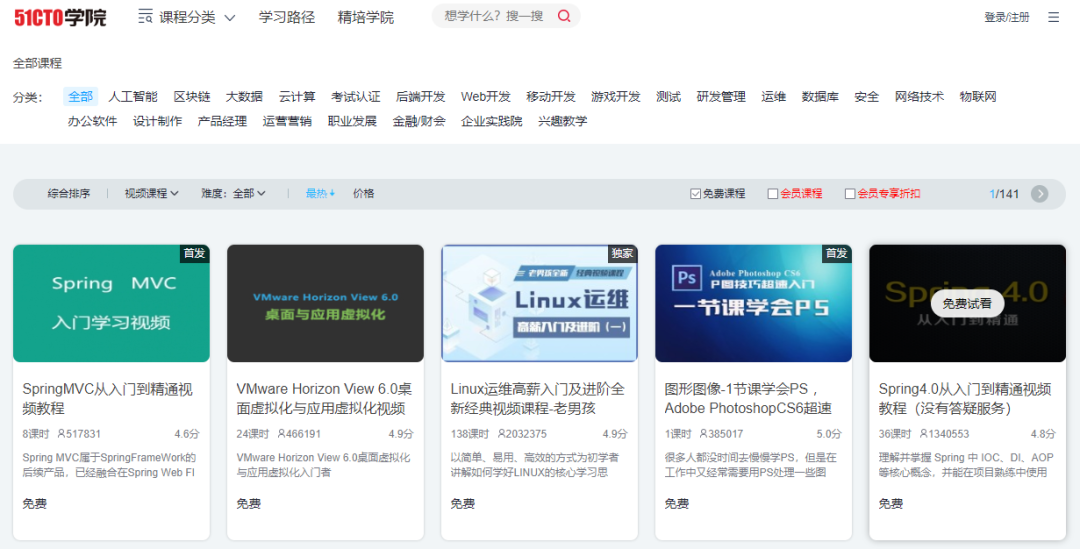This screenshot has width=1080, height=549.
Task: Enable the 会员专享折扣 checkbox
Action: pos(850,194)
